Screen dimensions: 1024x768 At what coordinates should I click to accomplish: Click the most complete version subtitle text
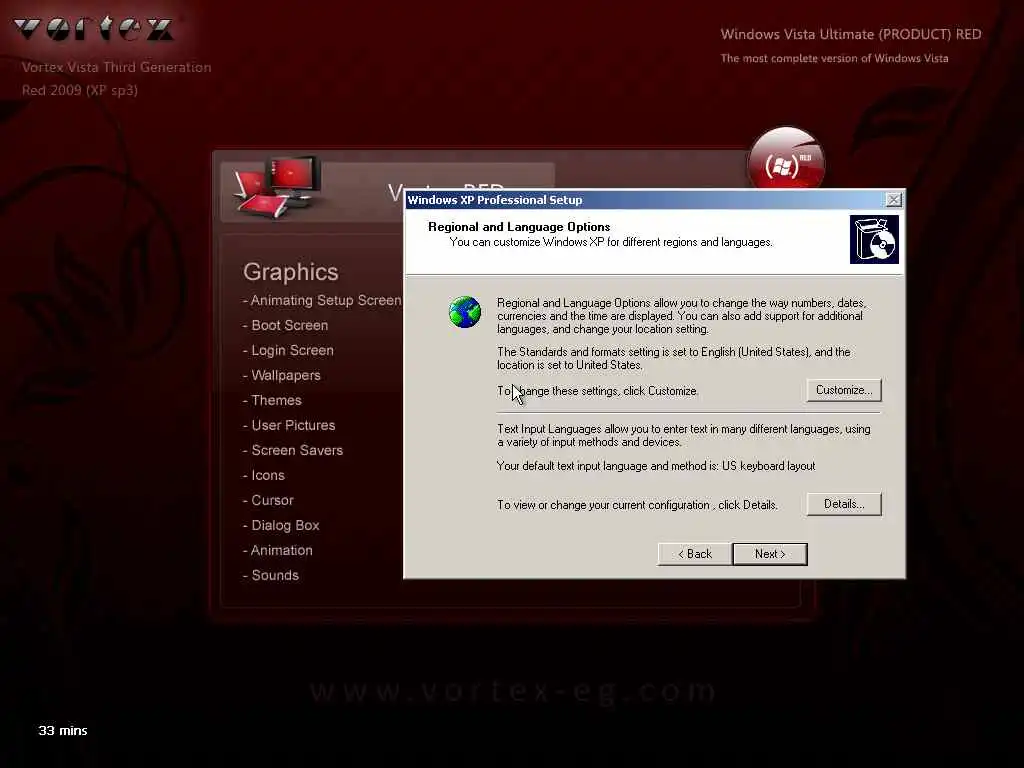click(x=835, y=58)
